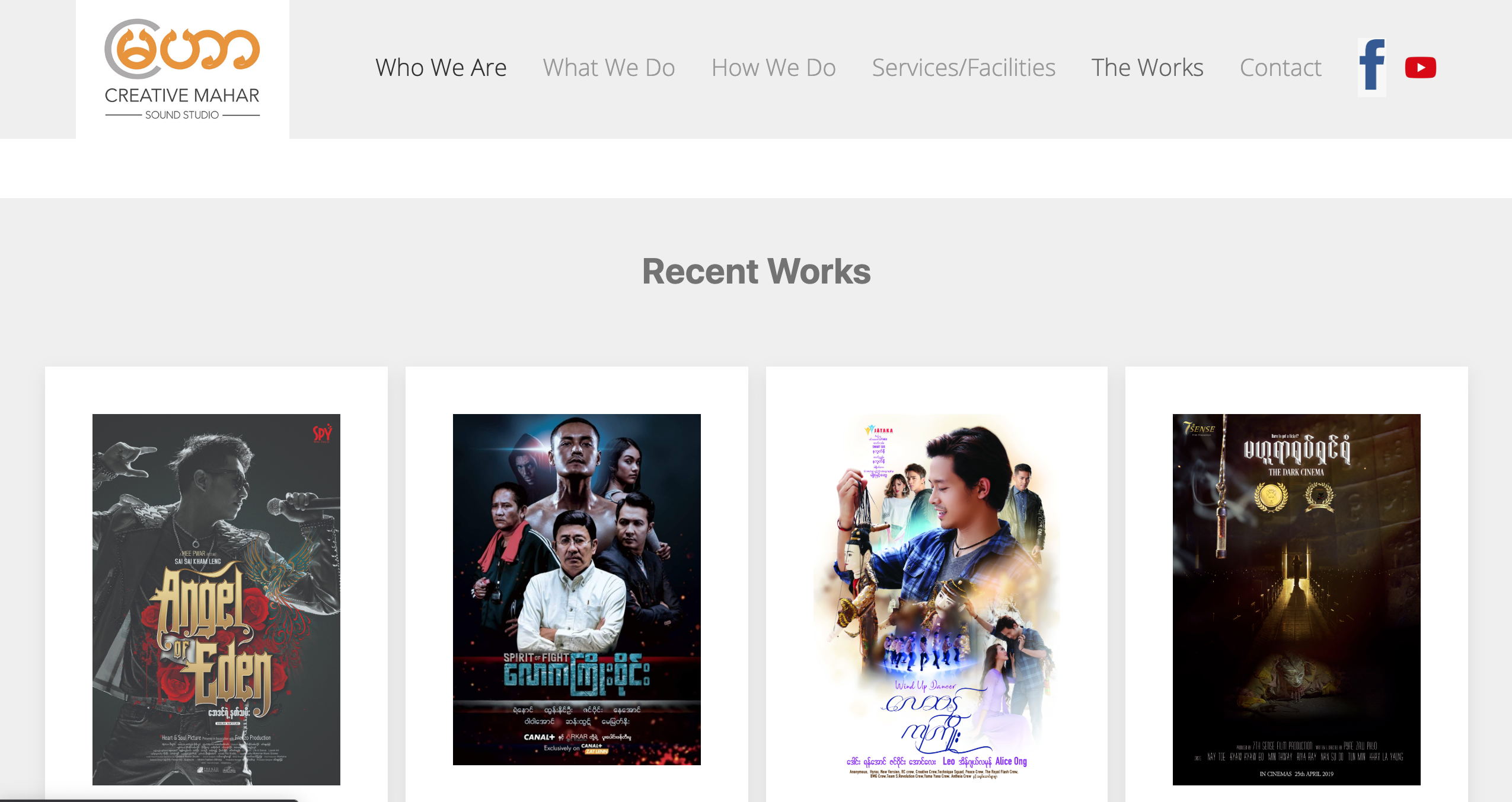Open Services/Facilities navigation link
This screenshot has height=802, width=1512.
click(x=964, y=68)
